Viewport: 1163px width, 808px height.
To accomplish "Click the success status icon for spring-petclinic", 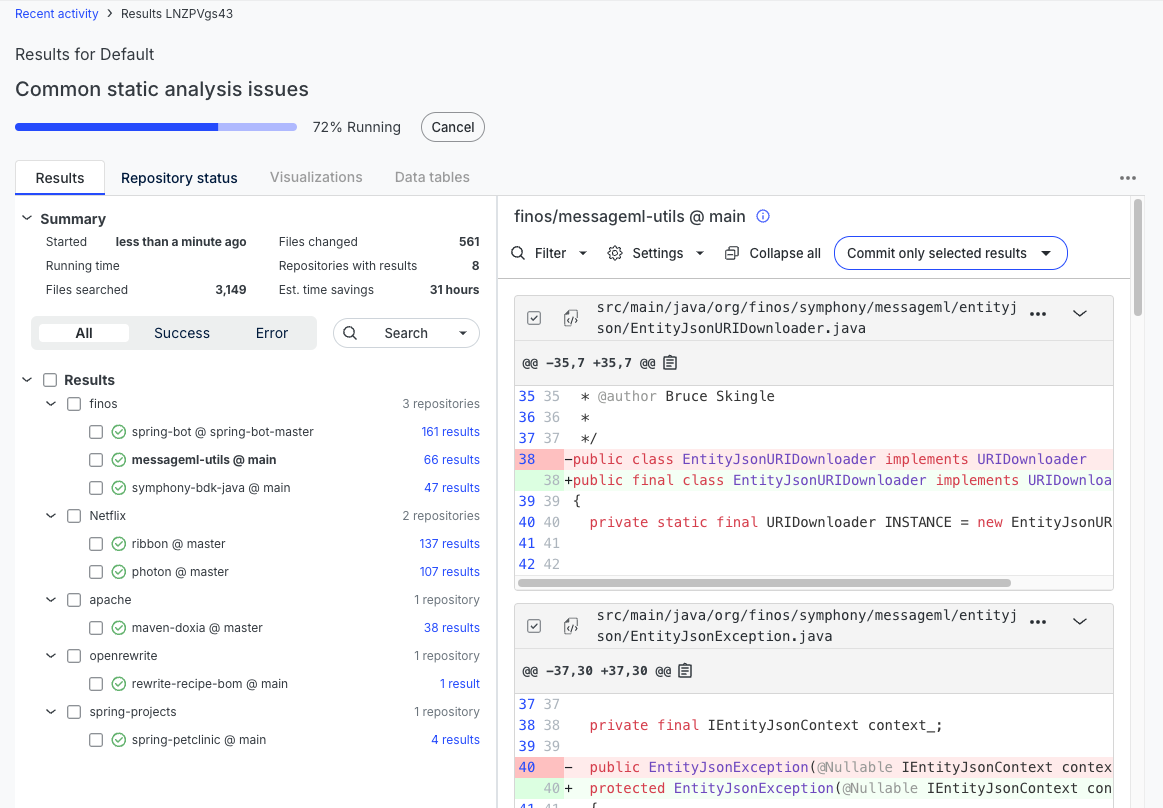I will tap(119, 740).
